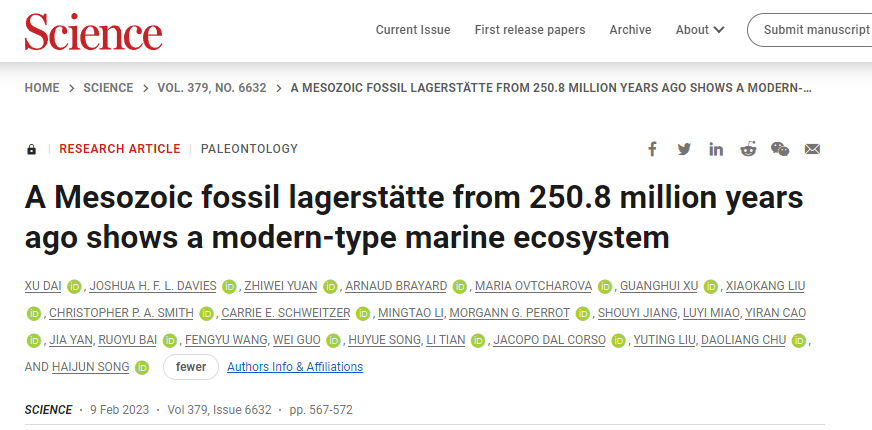Share article on Facebook

[652, 149]
